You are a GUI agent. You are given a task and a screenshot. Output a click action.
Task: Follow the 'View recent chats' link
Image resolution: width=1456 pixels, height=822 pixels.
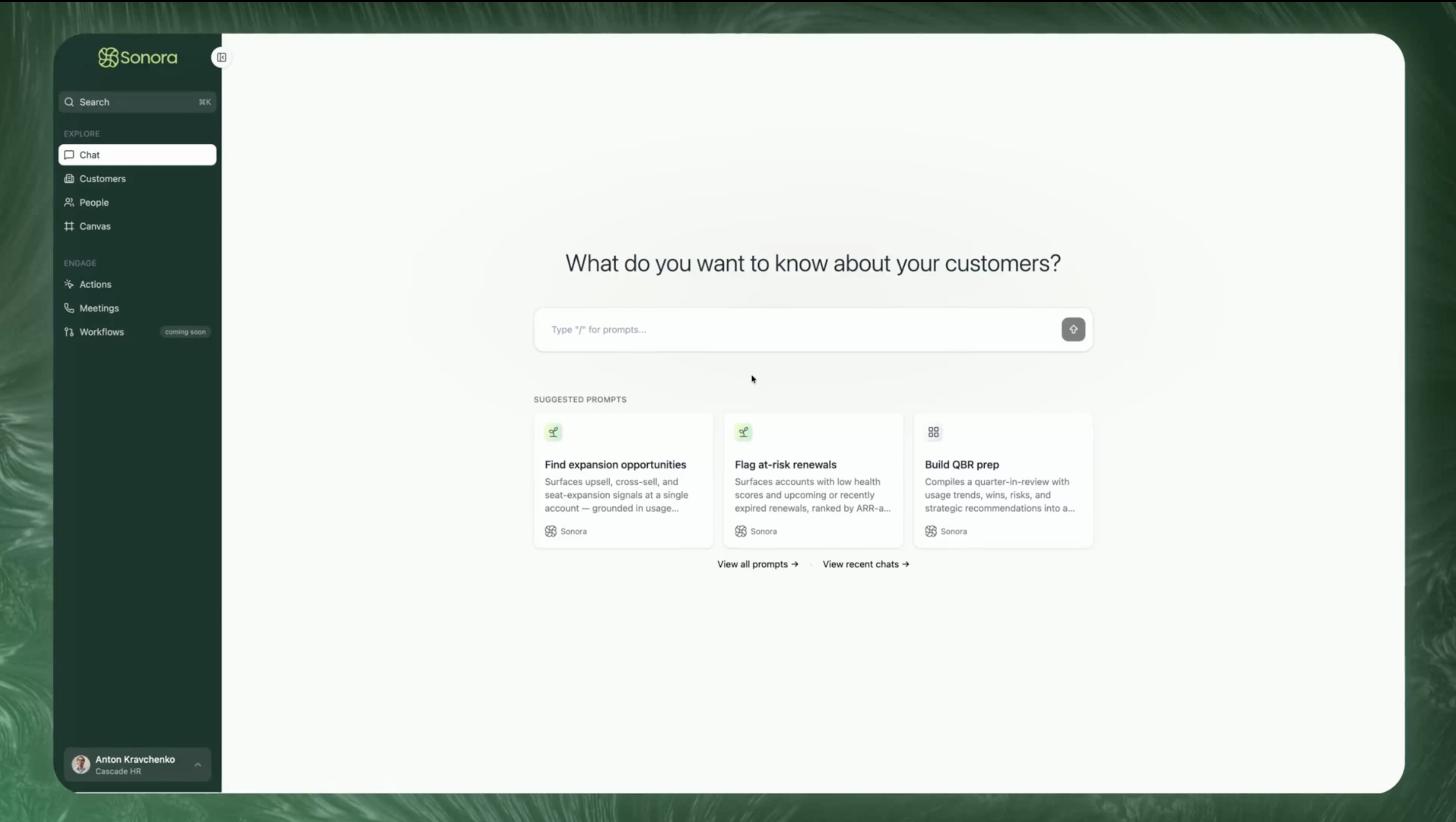[x=865, y=564]
